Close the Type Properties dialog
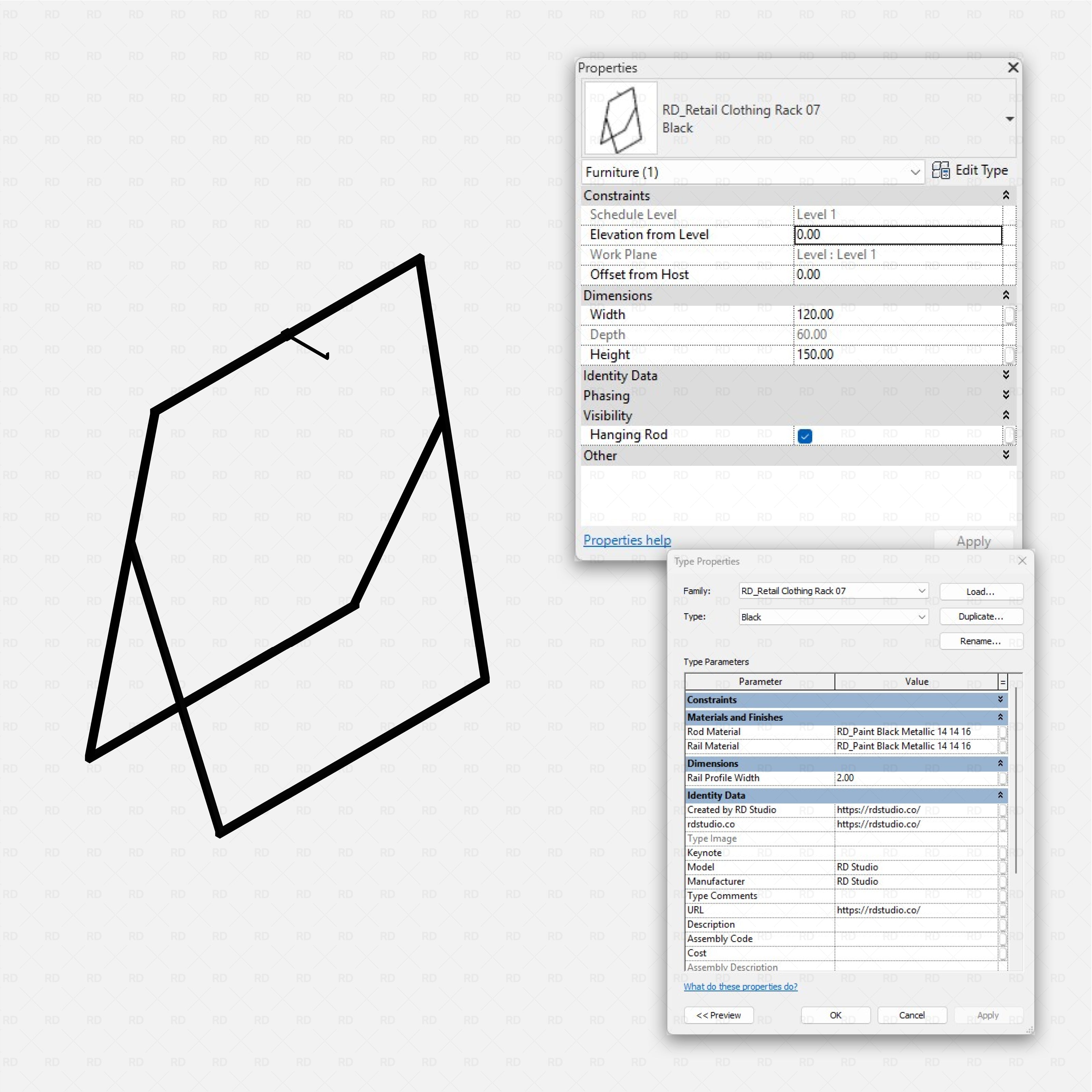Screen dimensions: 1092x1092 pyautogui.click(x=1022, y=561)
